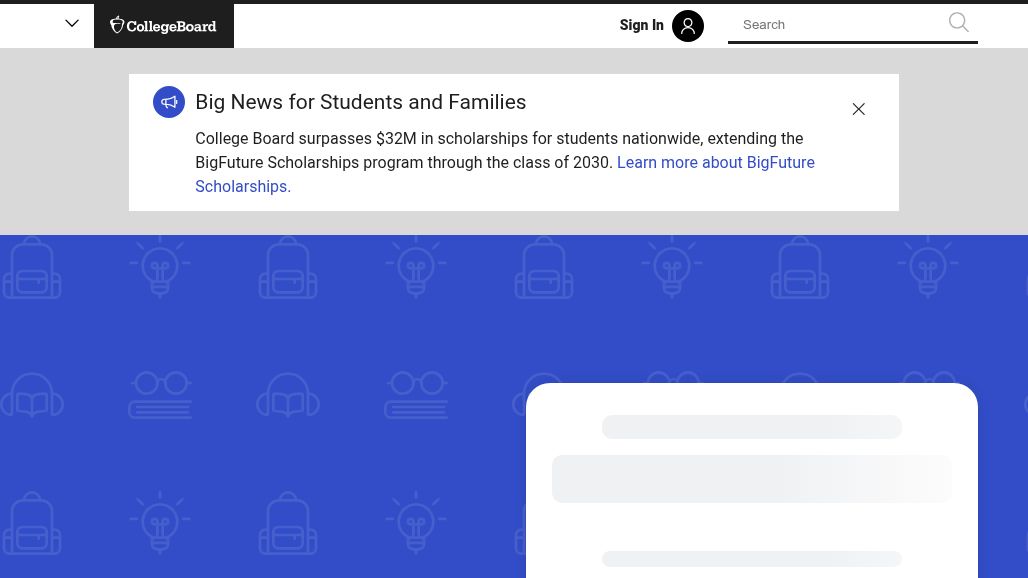Screen dimensions: 1028x578
Task: Dismiss the Big News banner with X
Action: (x=858, y=109)
